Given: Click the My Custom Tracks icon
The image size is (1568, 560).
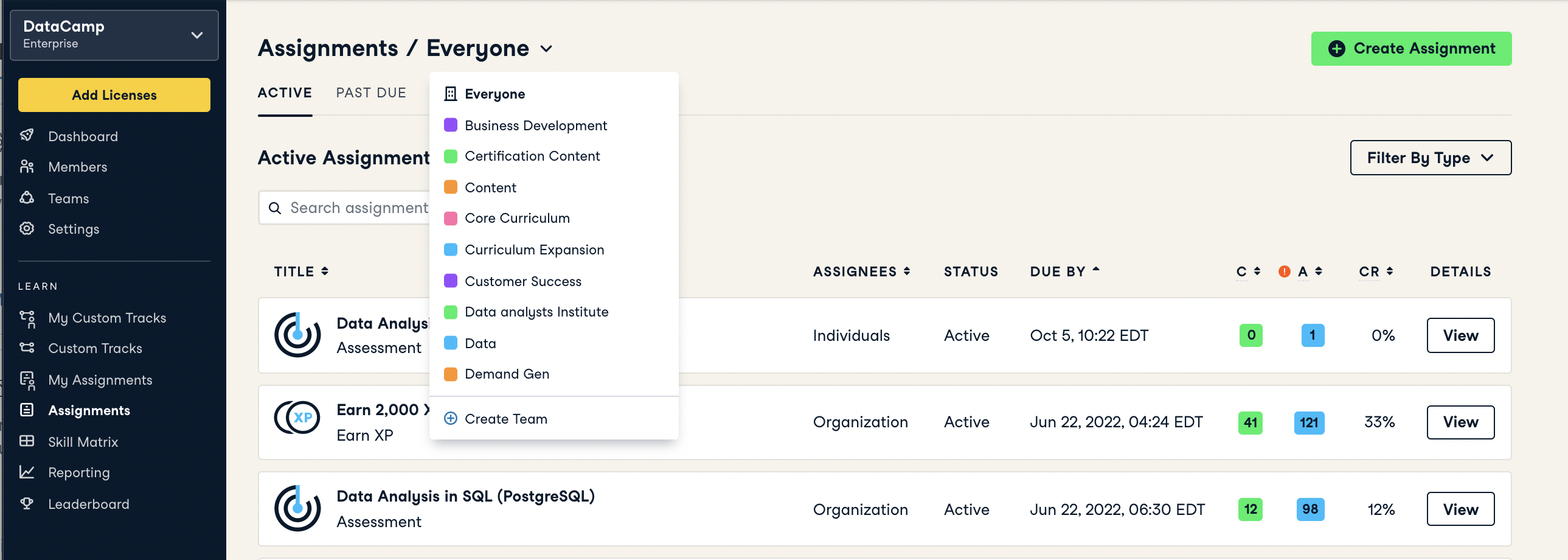Looking at the screenshot, I should [x=27, y=318].
